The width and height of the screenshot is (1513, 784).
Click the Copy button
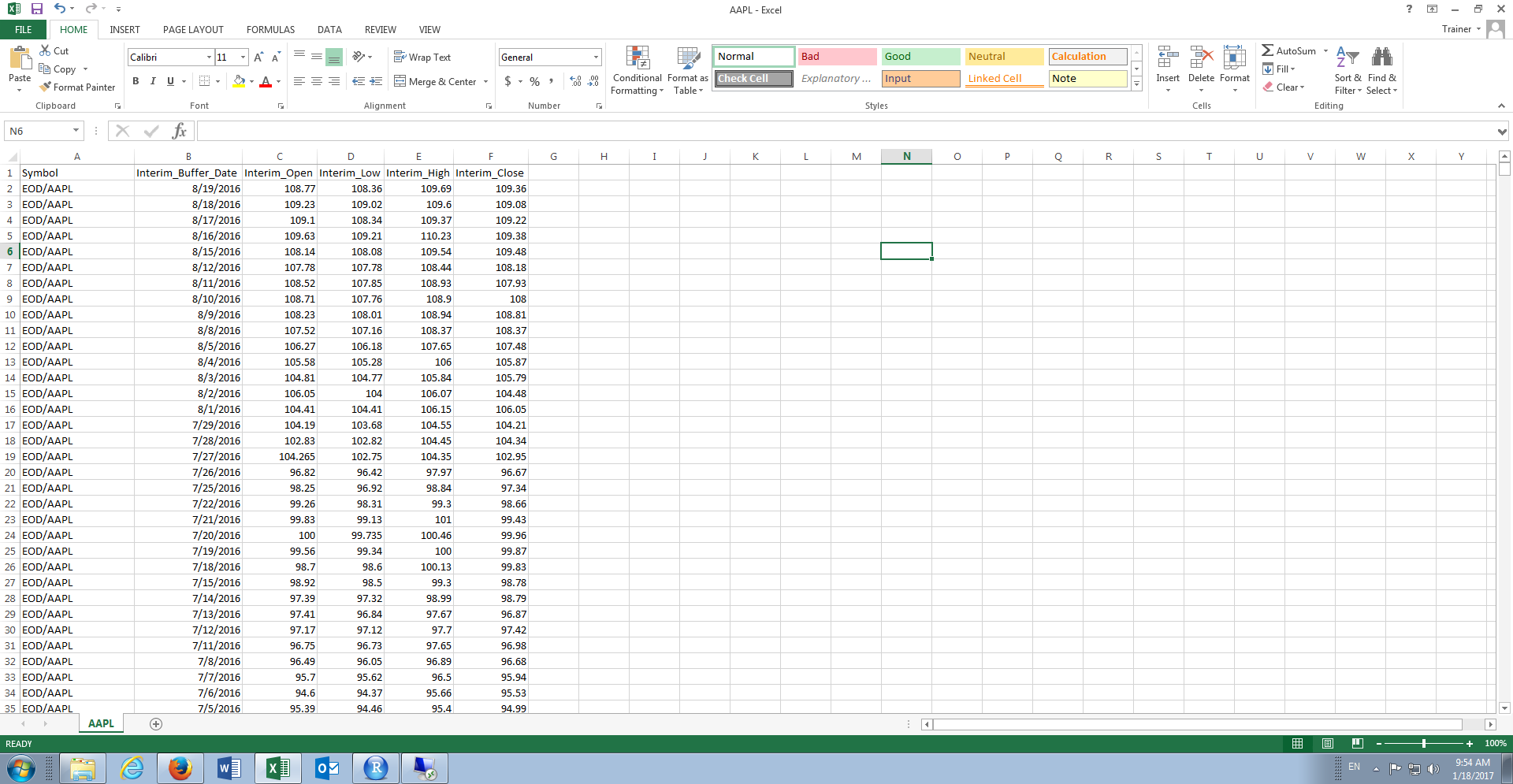click(58, 69)
